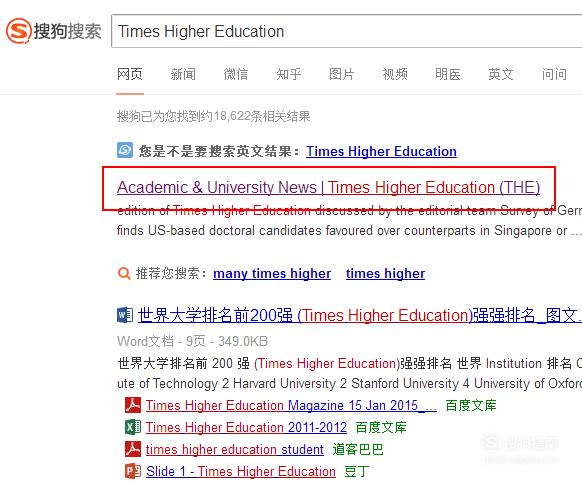Click suggested search times higher
This screenshot has height=489, width=582.
point(385,274)
